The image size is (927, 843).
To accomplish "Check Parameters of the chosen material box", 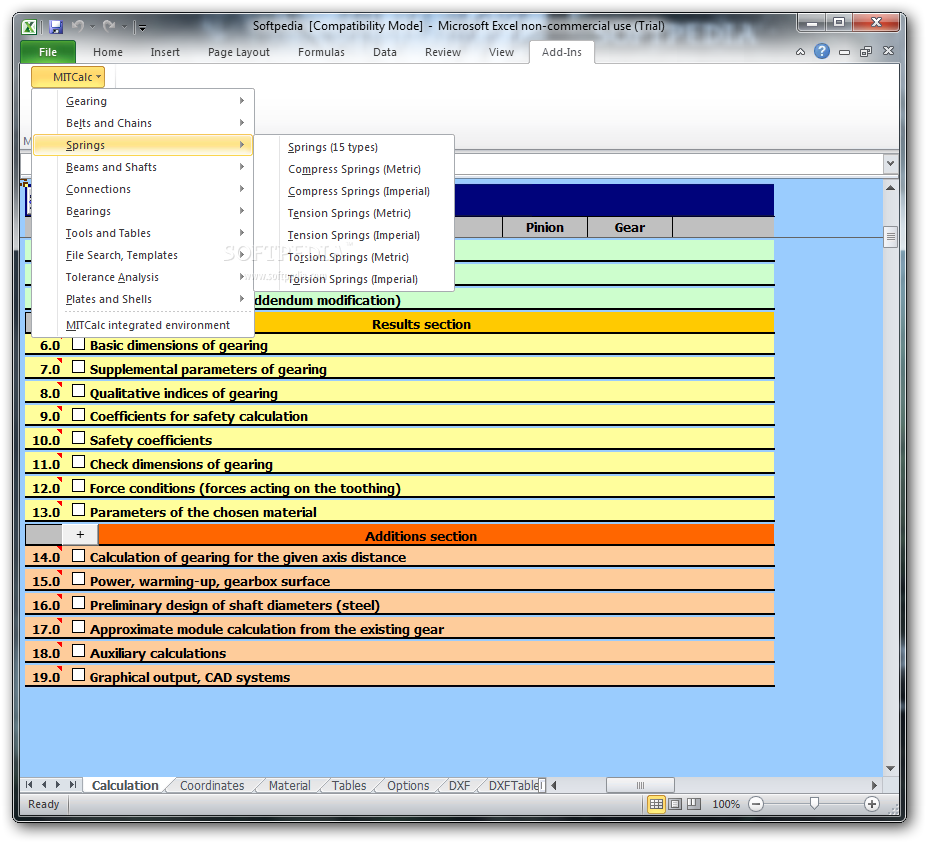I will pyautogui.click(x=78, y=510).
